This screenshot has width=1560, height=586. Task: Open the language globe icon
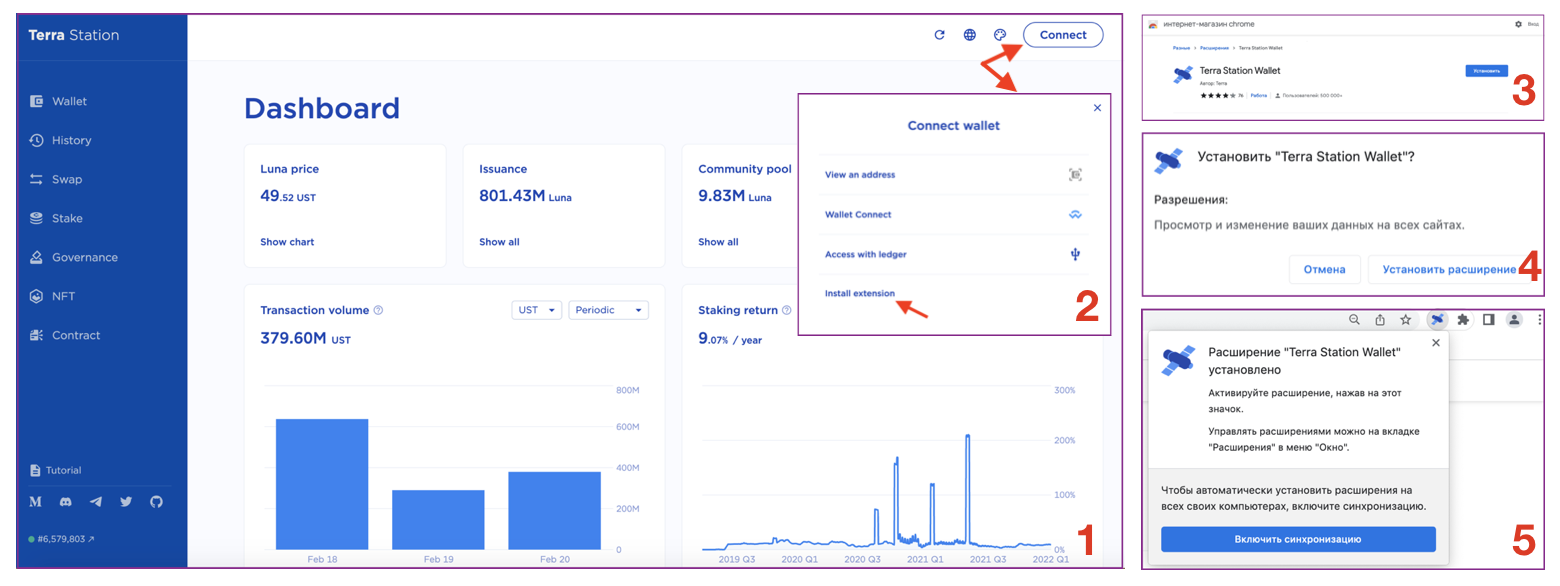coord(969,35)
